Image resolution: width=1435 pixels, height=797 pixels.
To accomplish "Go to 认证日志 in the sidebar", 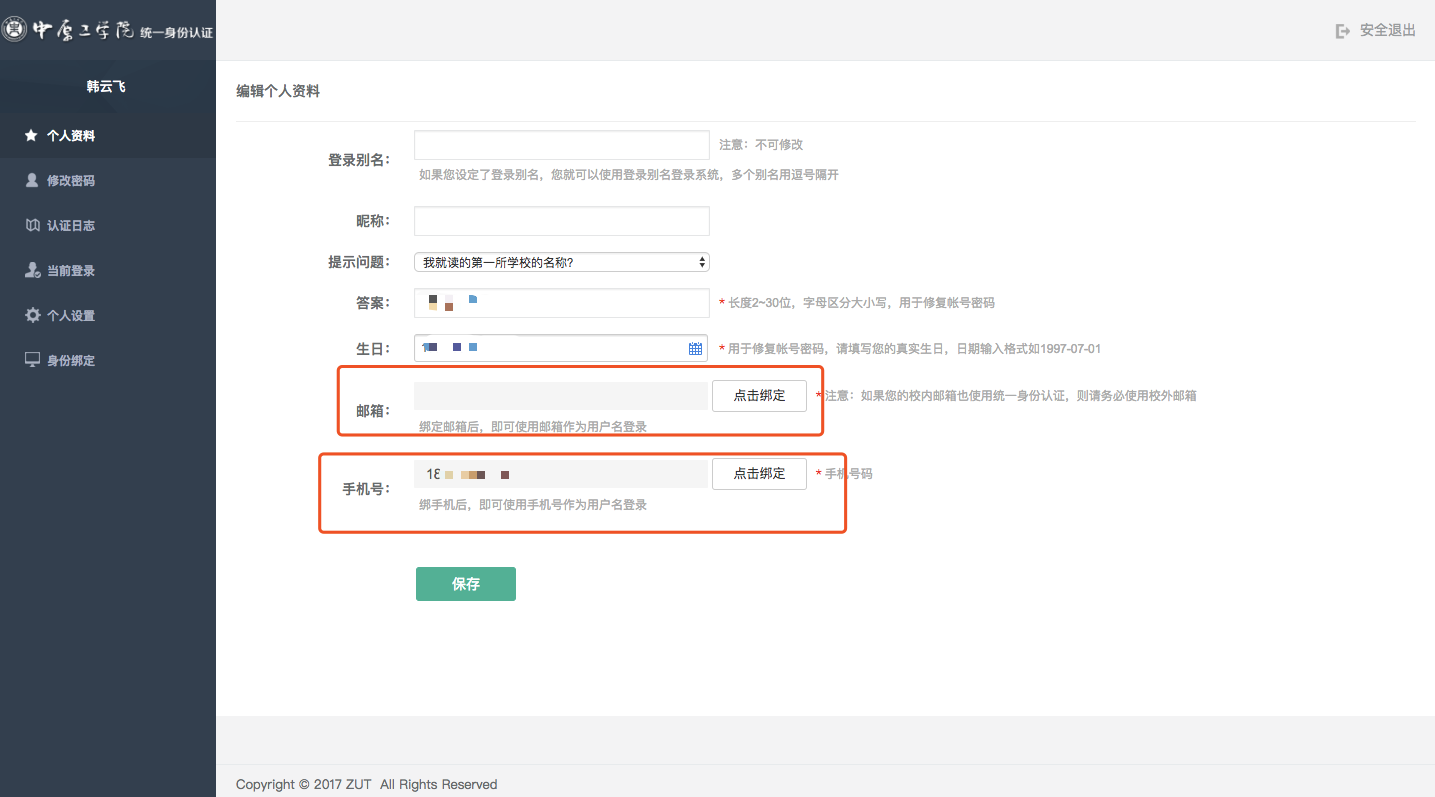I will (71, 226).
